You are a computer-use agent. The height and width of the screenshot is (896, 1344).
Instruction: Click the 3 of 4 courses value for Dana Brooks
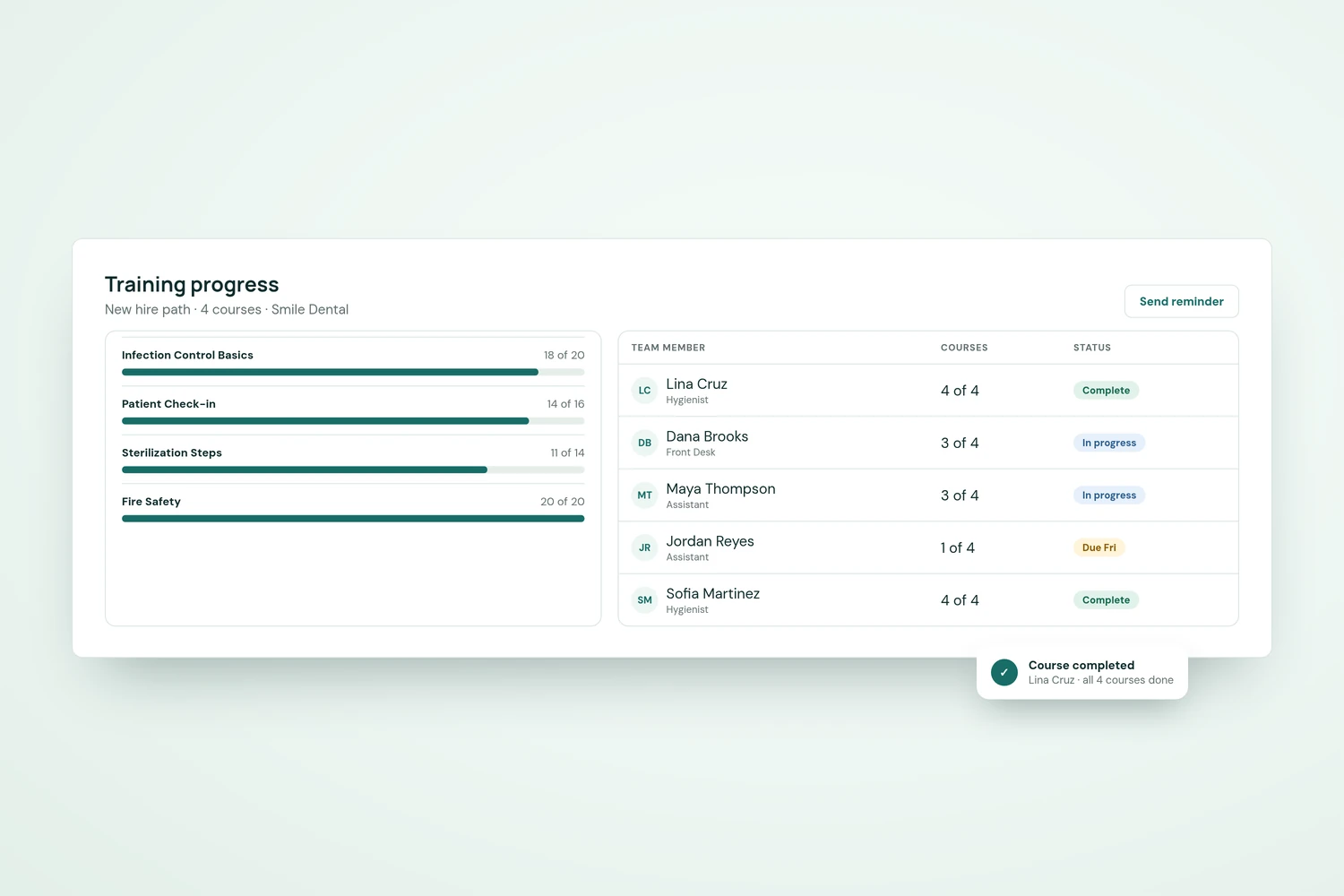coord(960,443)
